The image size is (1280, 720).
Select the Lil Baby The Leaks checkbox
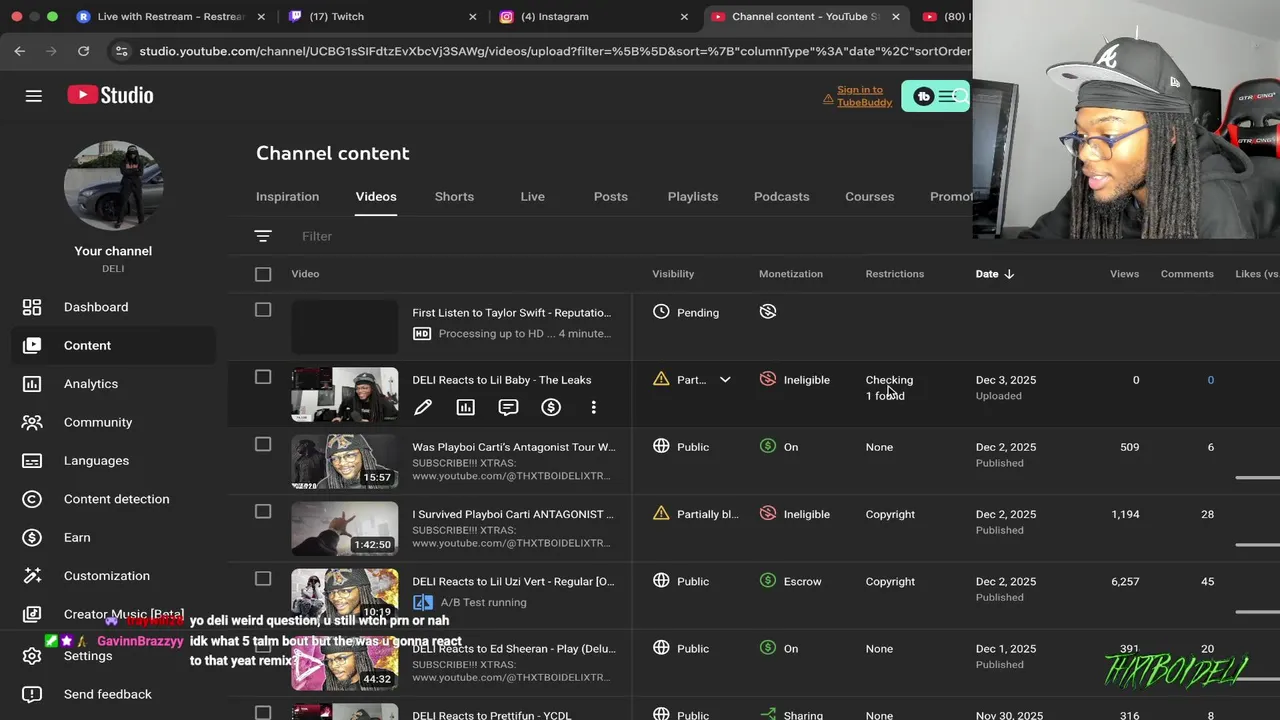[263, 377]
